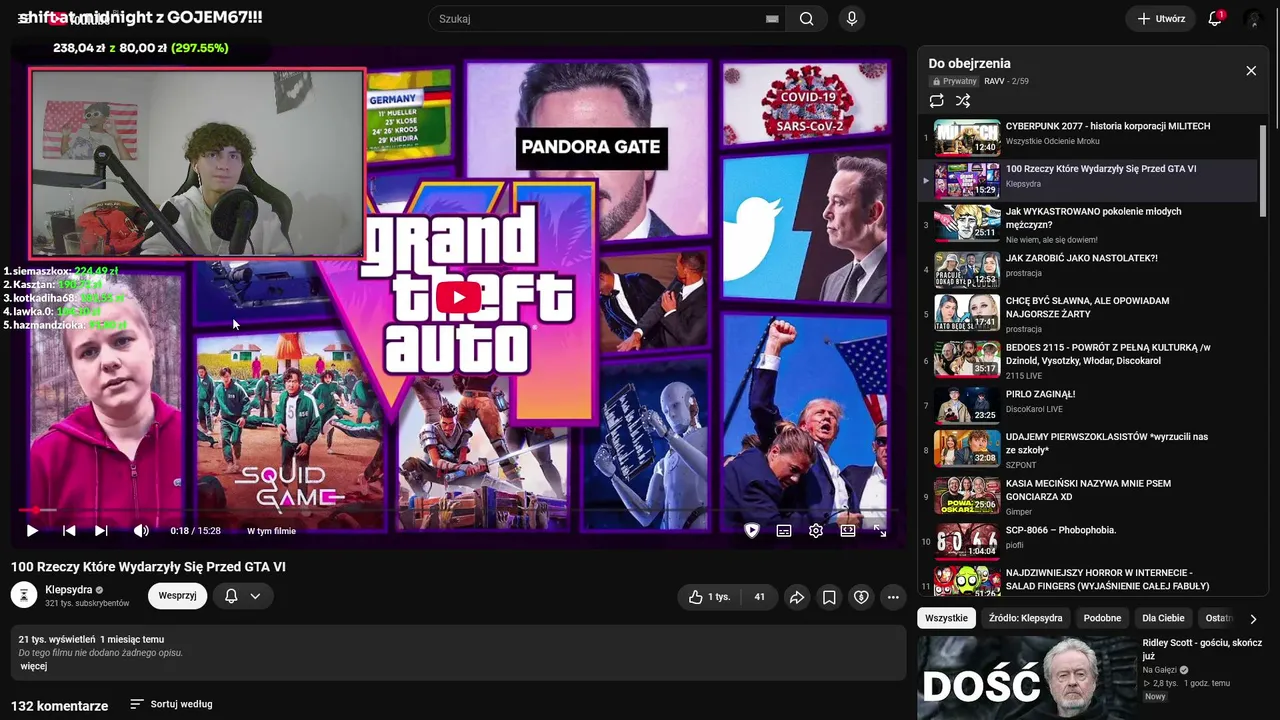The height and width of the screenshot is (720, 1280).
Task: Open the Klepsydra channel name link
Action: [68, 590]
